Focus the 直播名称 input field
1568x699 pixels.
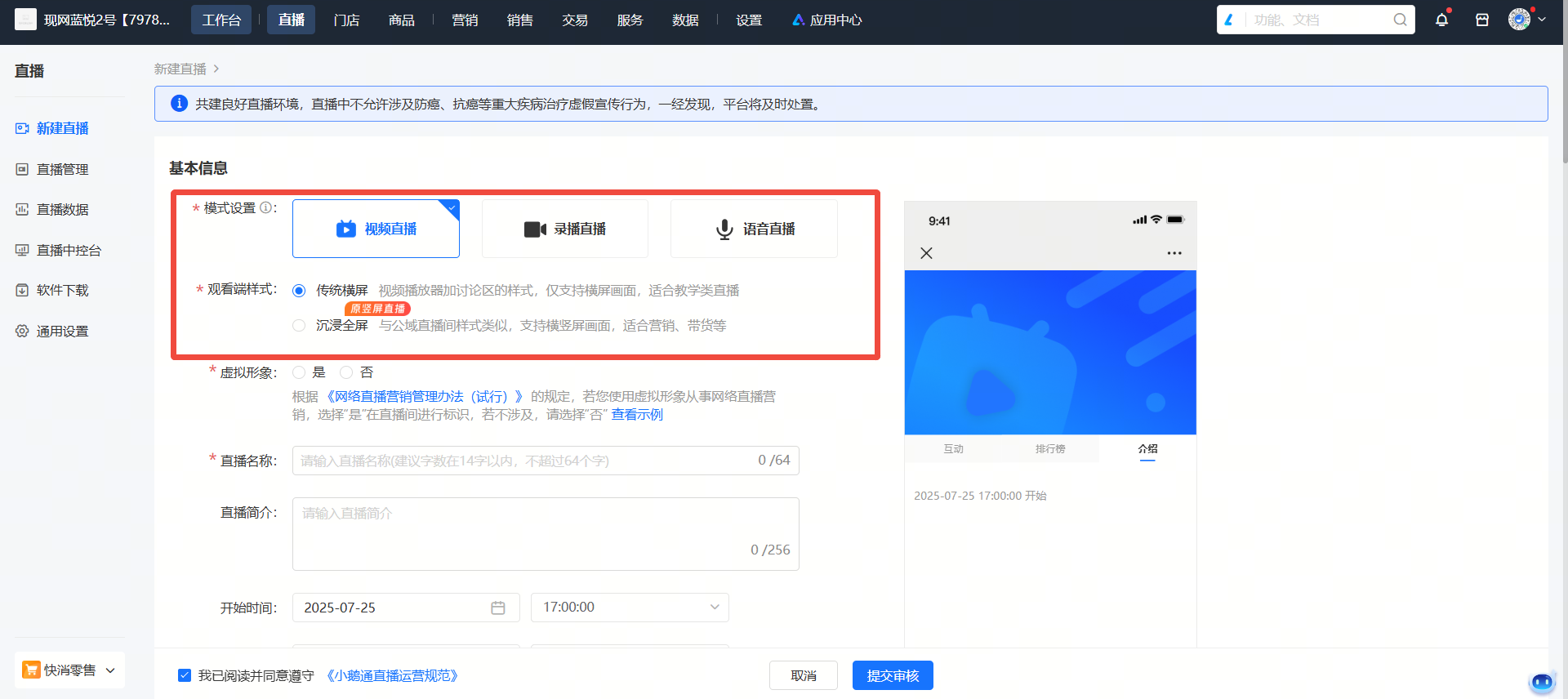tap(546, 461)
